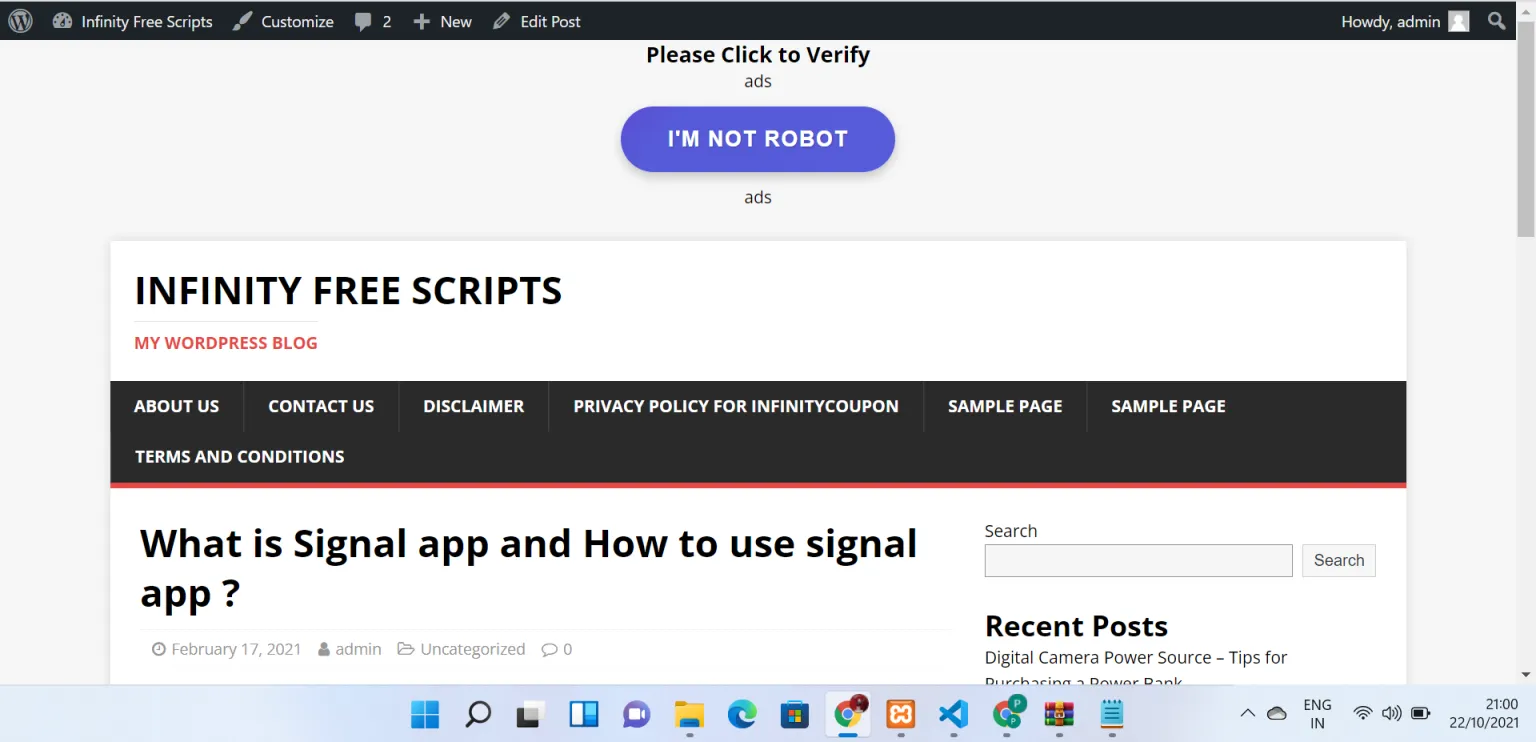Open the Windows Start menu
The image size is (1536, 742).
coord(425,714)
